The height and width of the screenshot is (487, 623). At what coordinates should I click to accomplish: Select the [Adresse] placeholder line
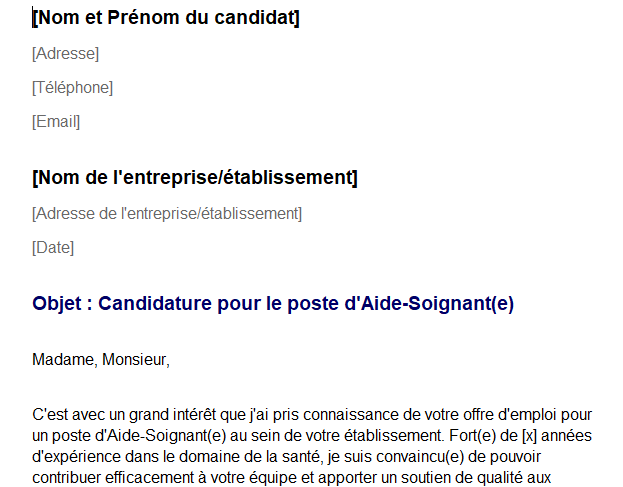66,54
